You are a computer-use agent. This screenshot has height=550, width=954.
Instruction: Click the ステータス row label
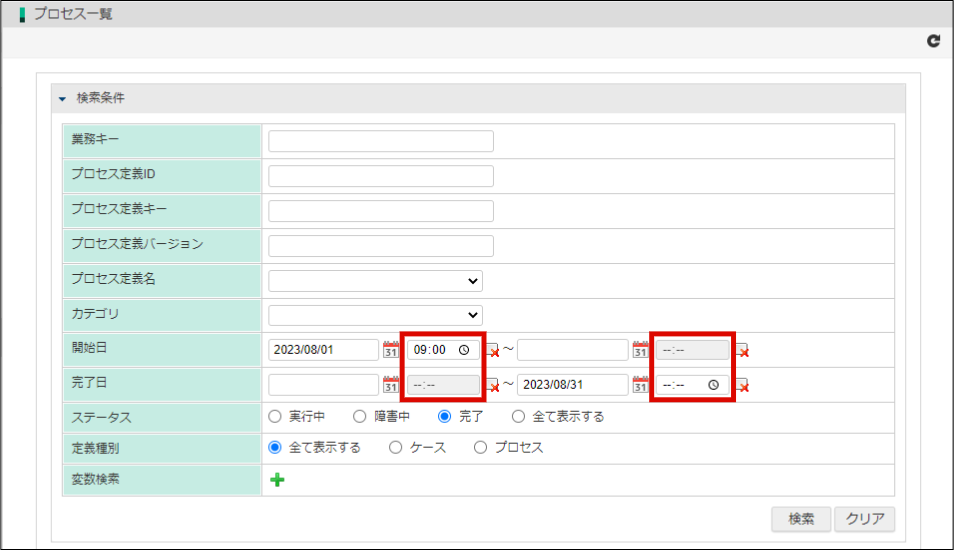[x=102, y=417]
